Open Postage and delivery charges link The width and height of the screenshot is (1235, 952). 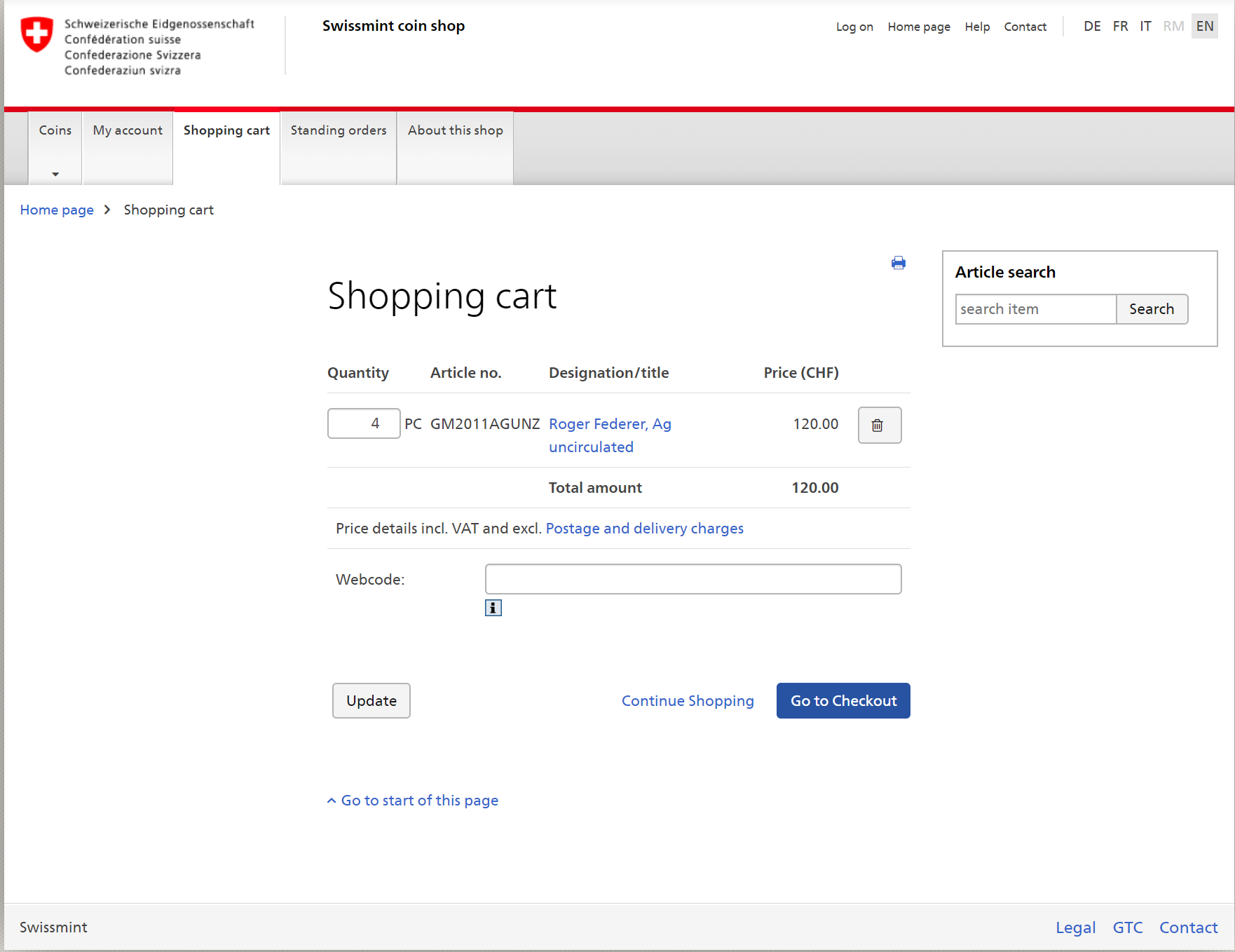tap(644, 529)
